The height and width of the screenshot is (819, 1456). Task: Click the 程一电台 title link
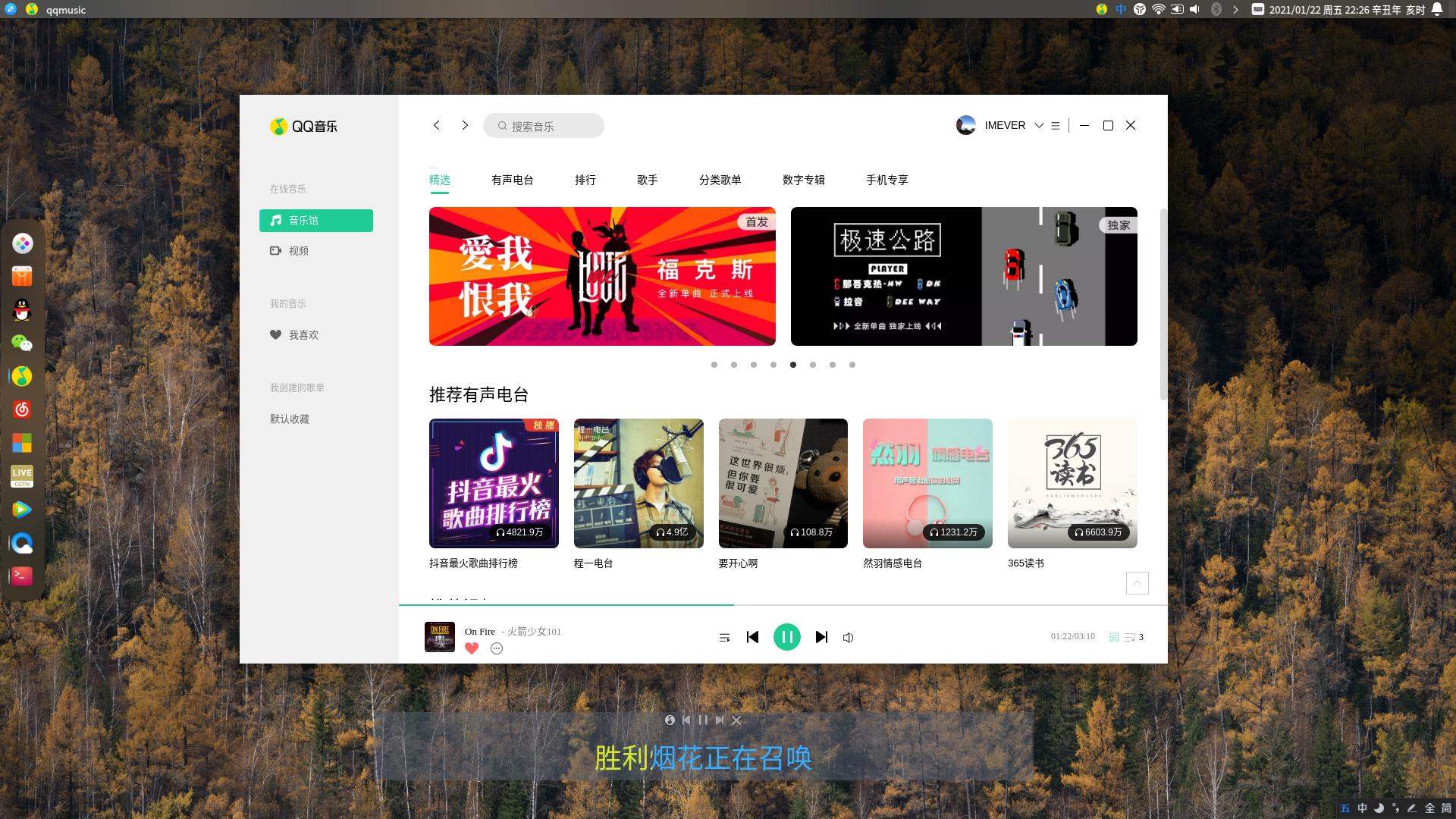coord(593,563)
